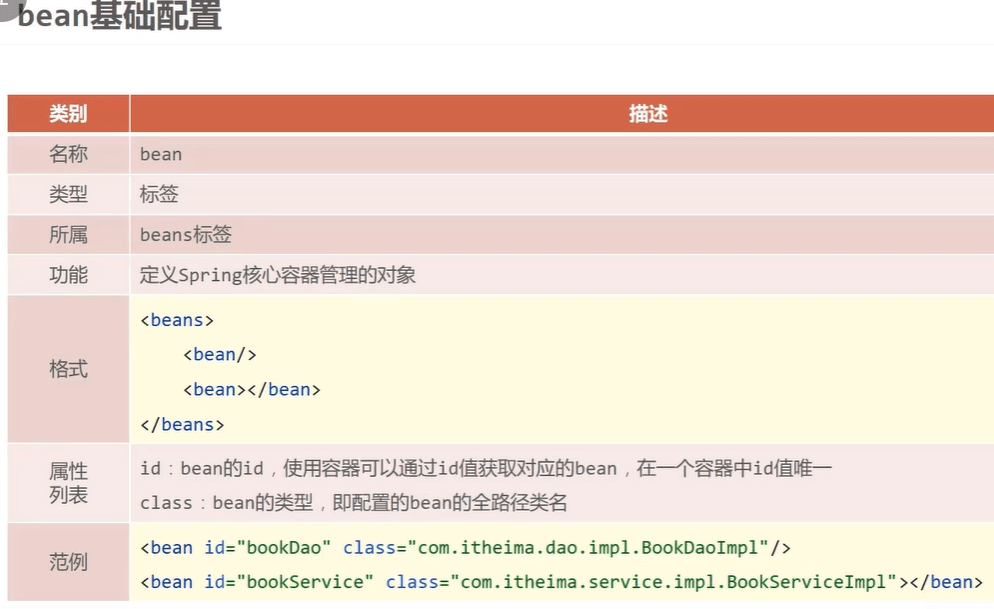Select the 类别 column header
Image resolution: width=994 pixels, height=609 pixels.
68,114
